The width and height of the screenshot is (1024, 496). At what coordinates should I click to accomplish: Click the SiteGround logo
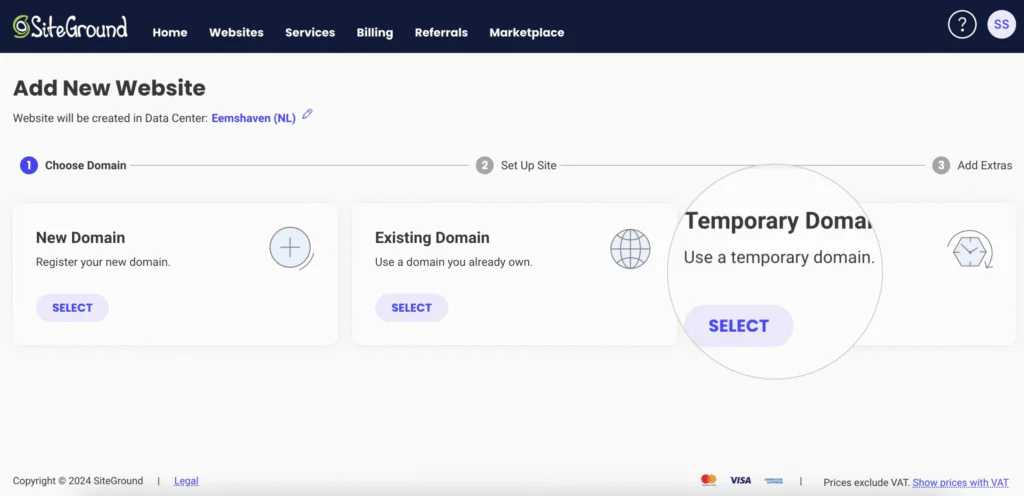coord(70,27)
